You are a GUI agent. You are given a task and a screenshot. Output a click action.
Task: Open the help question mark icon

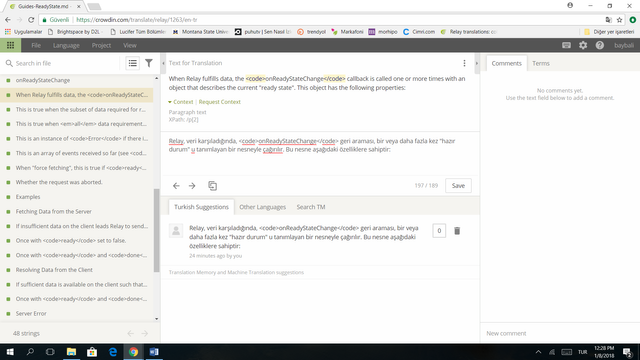pyautogui.click(x=599, y=45)
